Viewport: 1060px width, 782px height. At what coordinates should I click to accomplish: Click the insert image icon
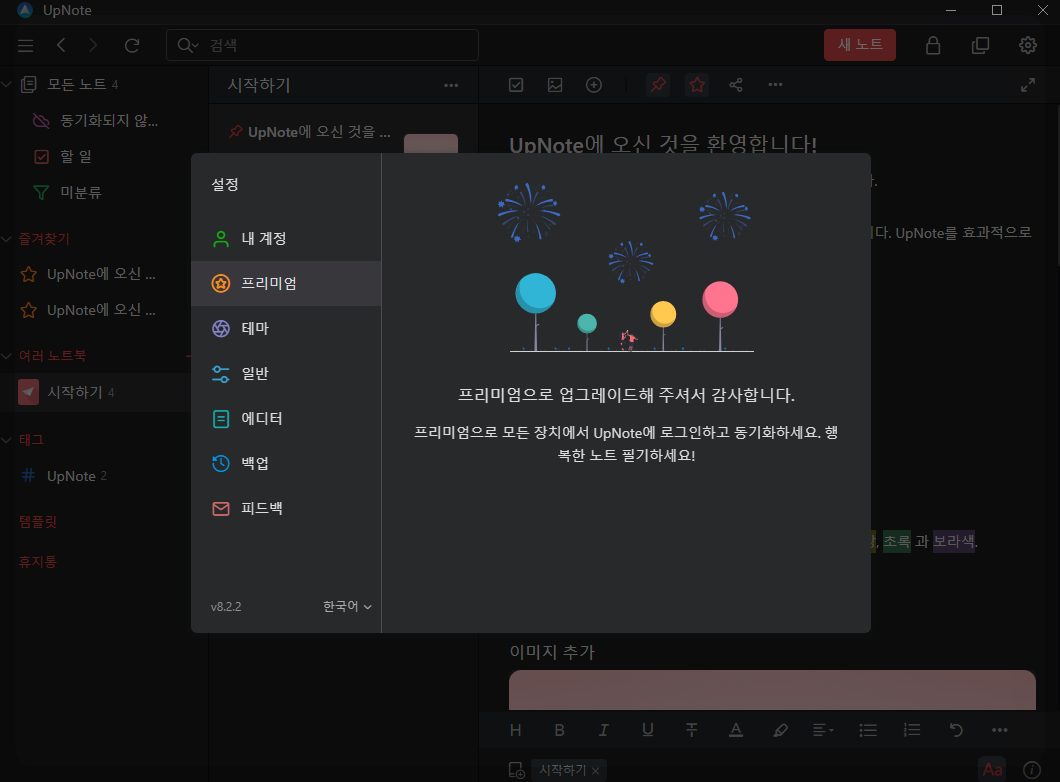tap(555, 84)
